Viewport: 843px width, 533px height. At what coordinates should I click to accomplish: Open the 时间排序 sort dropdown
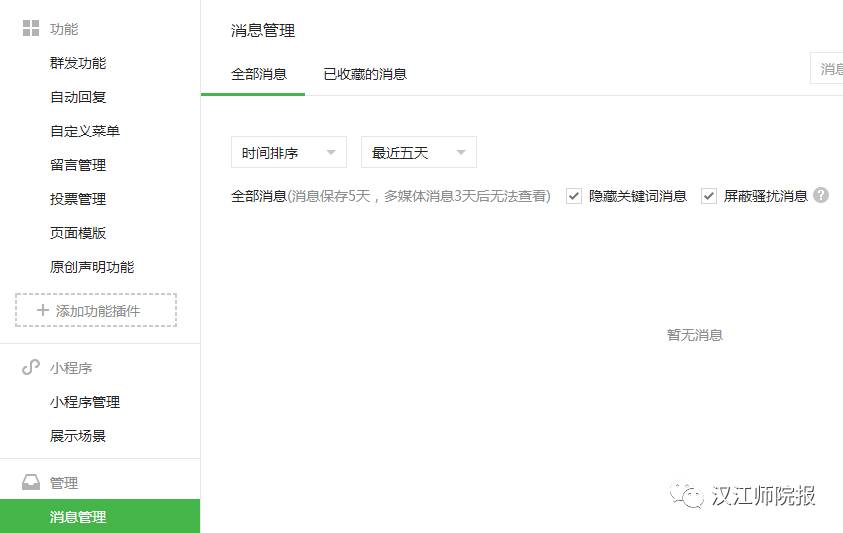tap(288, 153)
